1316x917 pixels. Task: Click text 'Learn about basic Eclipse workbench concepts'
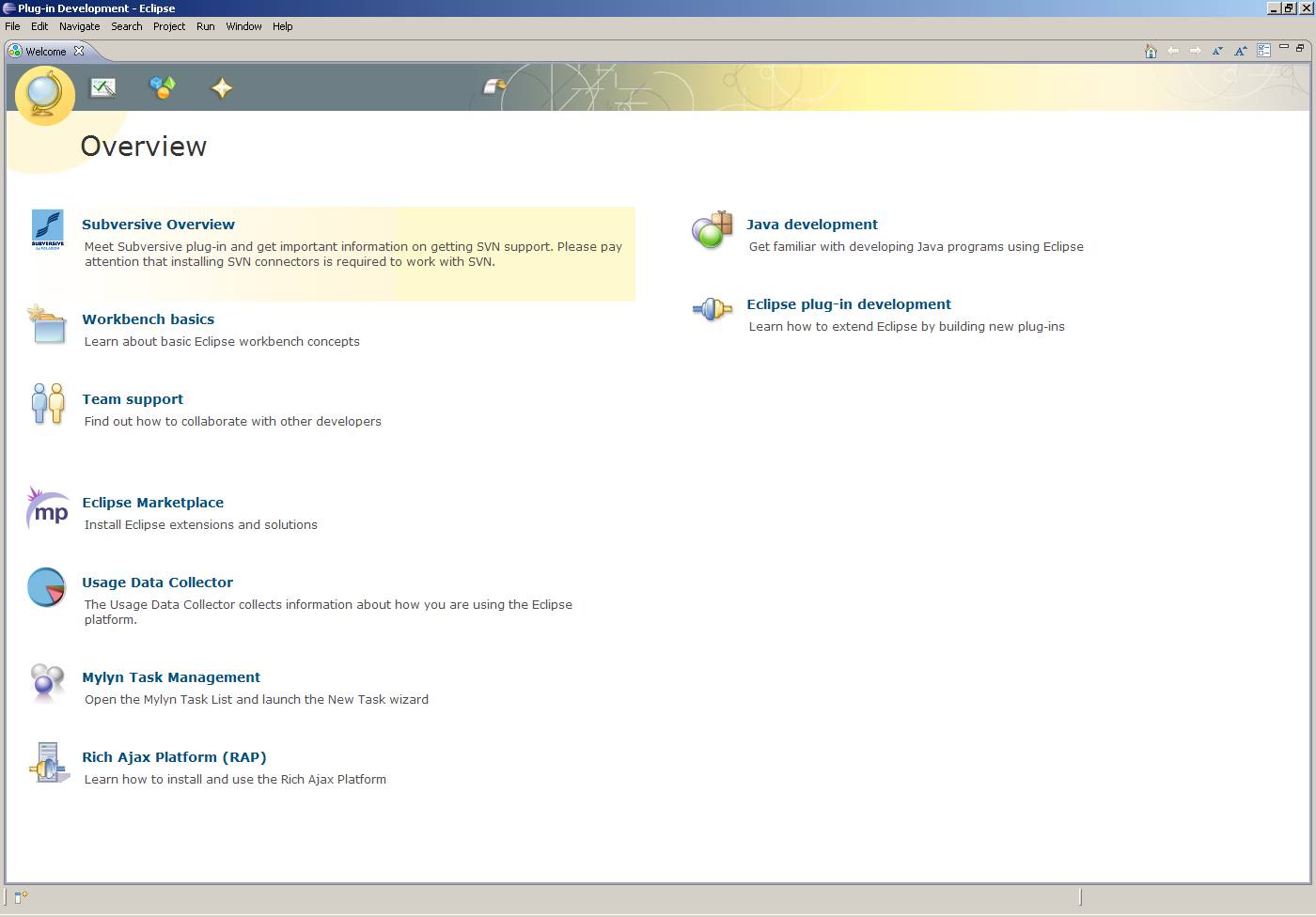pos(222,341)
